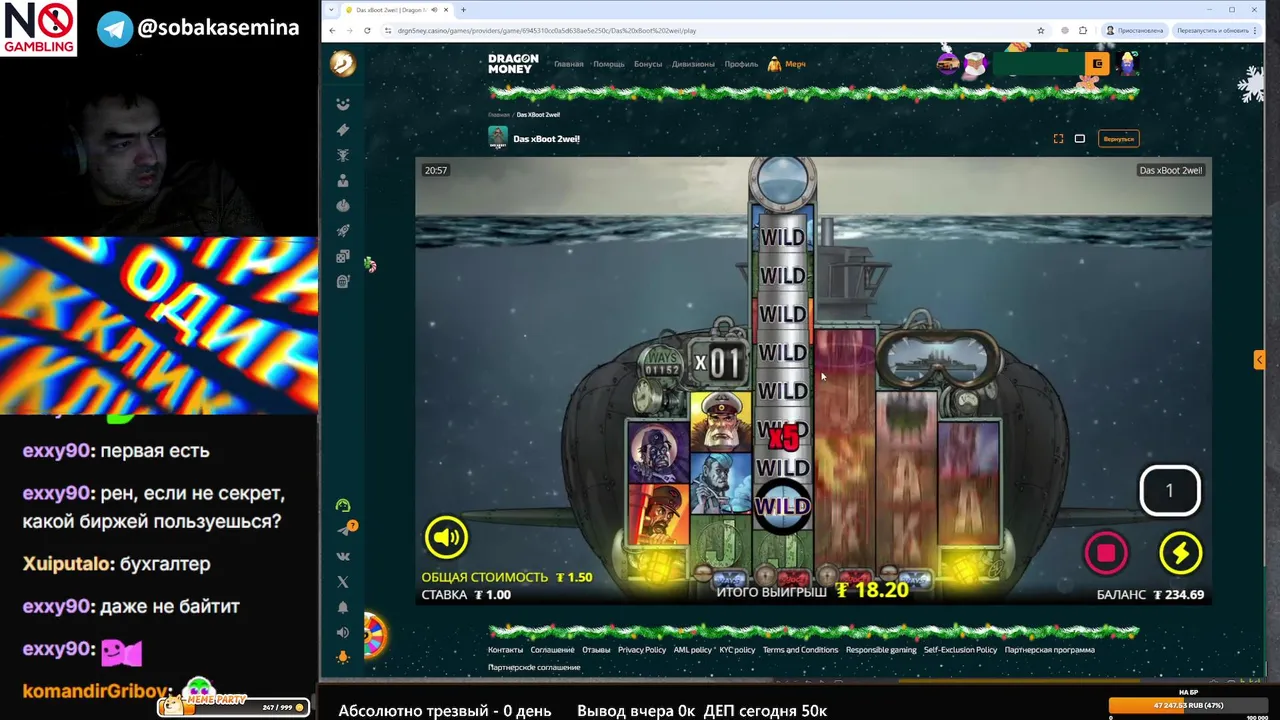Toggle the orange lamp theme icon
The image size is (1280, 720).
pyautogui.click(x=343, y=657)
